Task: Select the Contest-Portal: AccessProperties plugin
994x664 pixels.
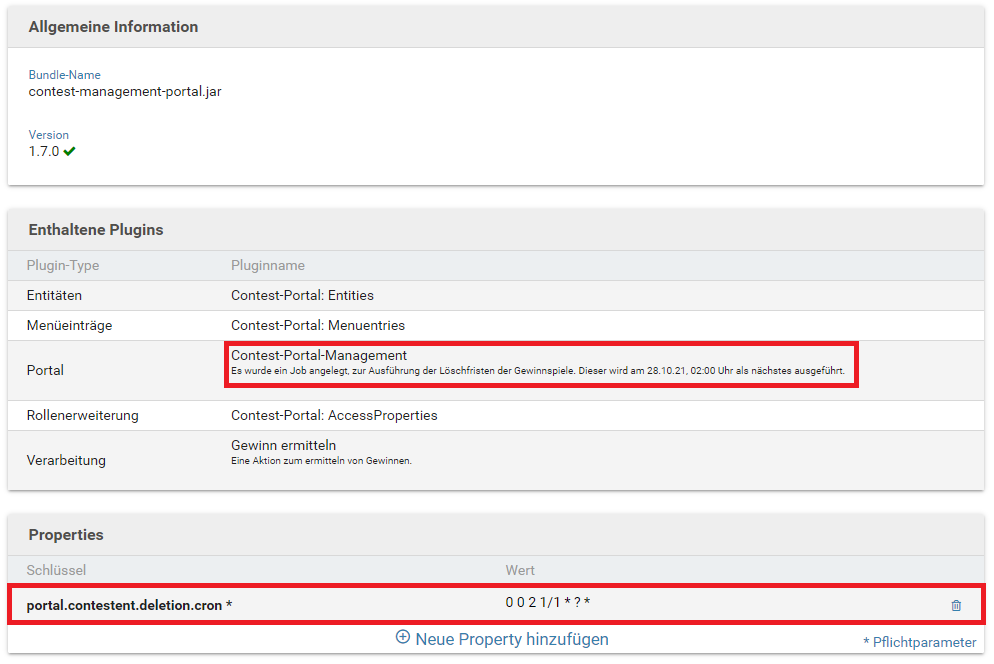Action: (x=334, y=415)
